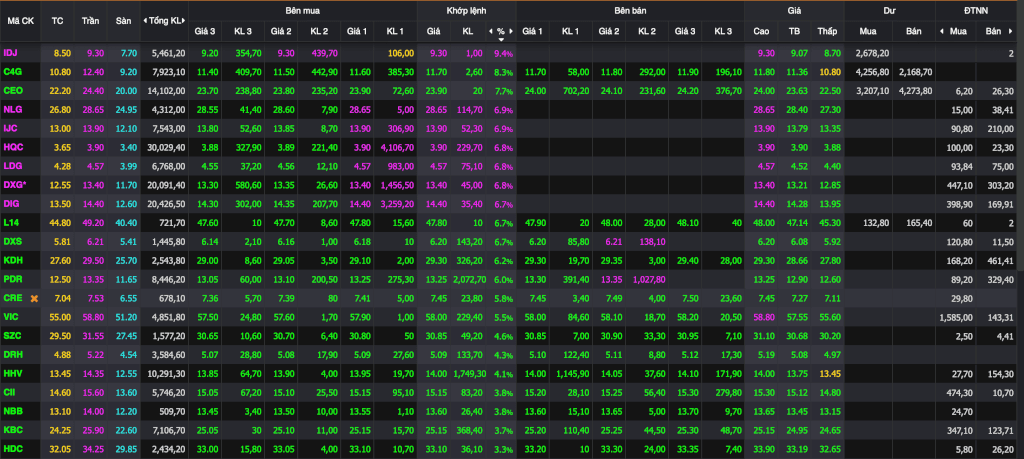Click IDJ percent change 9.4%
Viewport: 1024px width, 459px height.
[x=504, y=54]
